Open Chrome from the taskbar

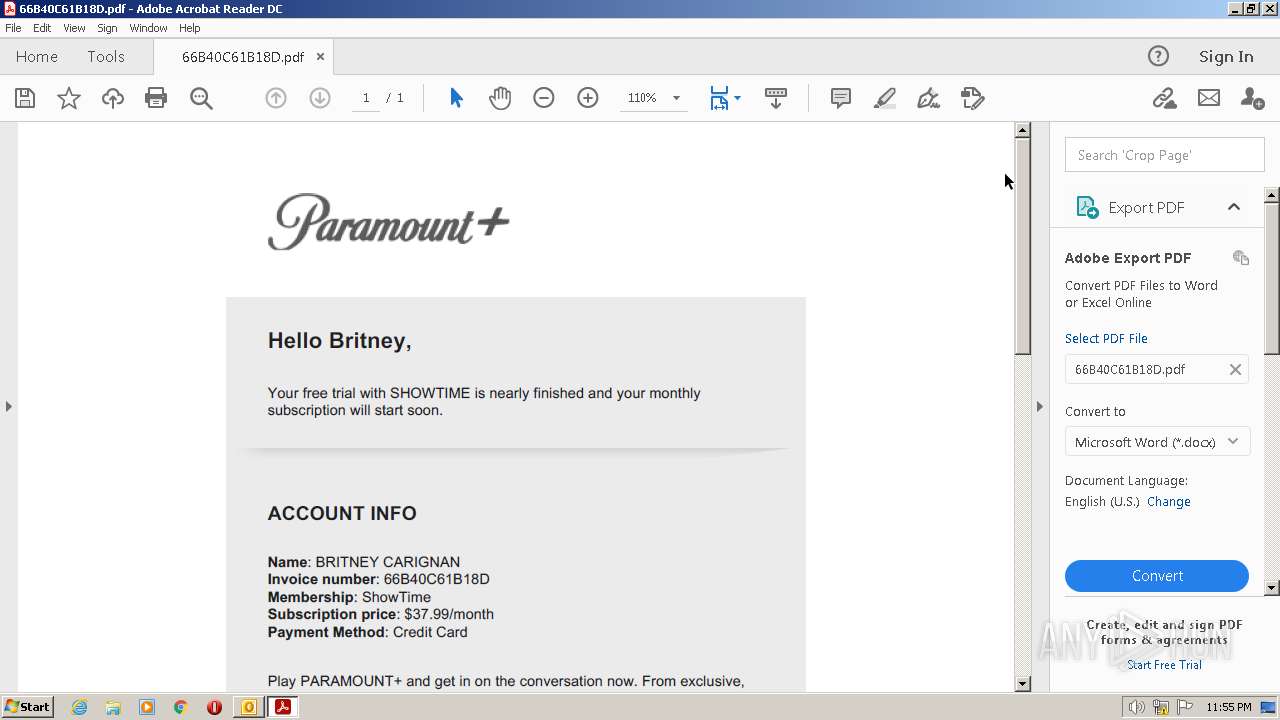(x=181, y=707)
